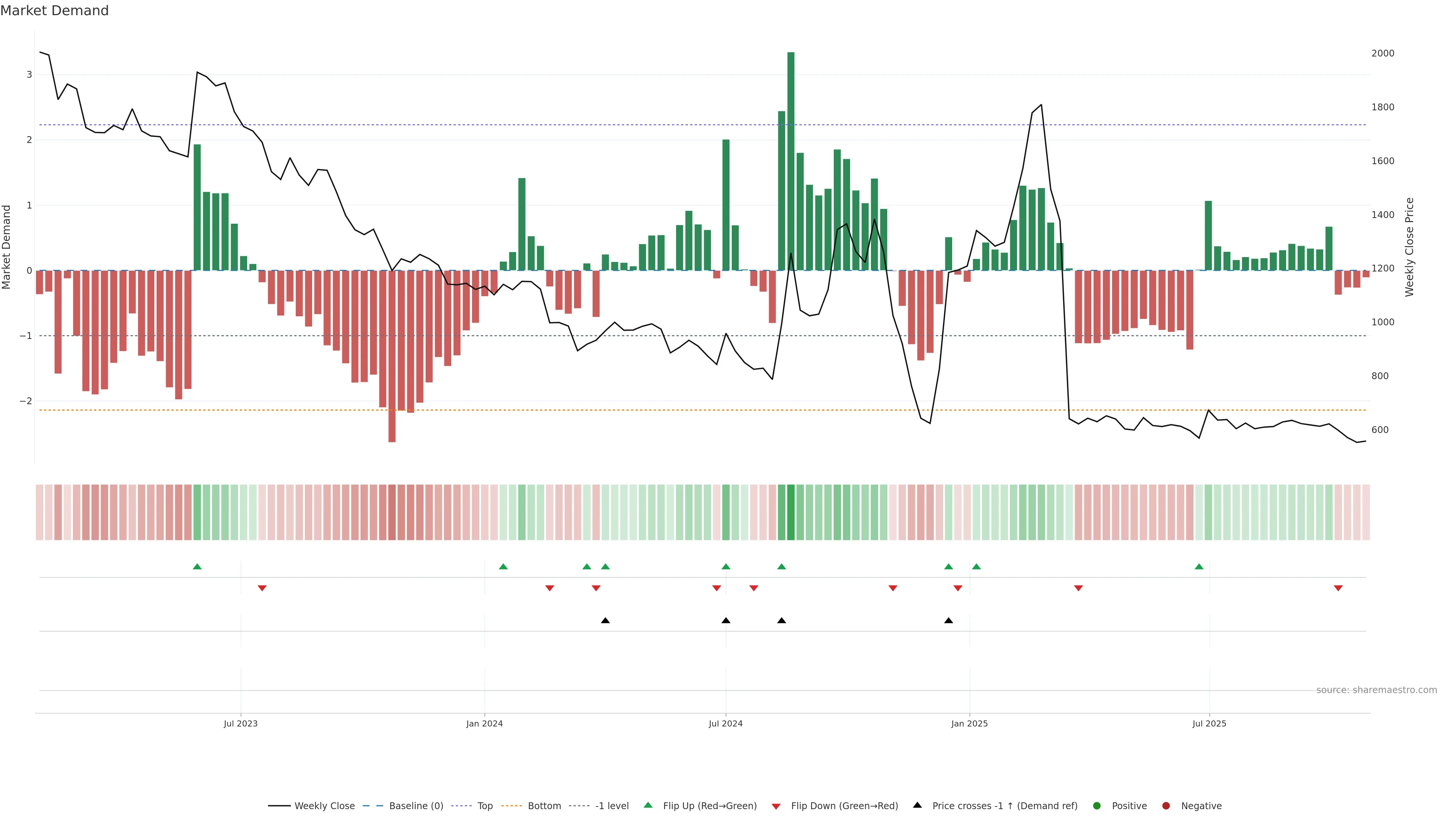Click the first green flip-up marker before Jul 2023
The image size is (1456, 819).
(197, 566)
